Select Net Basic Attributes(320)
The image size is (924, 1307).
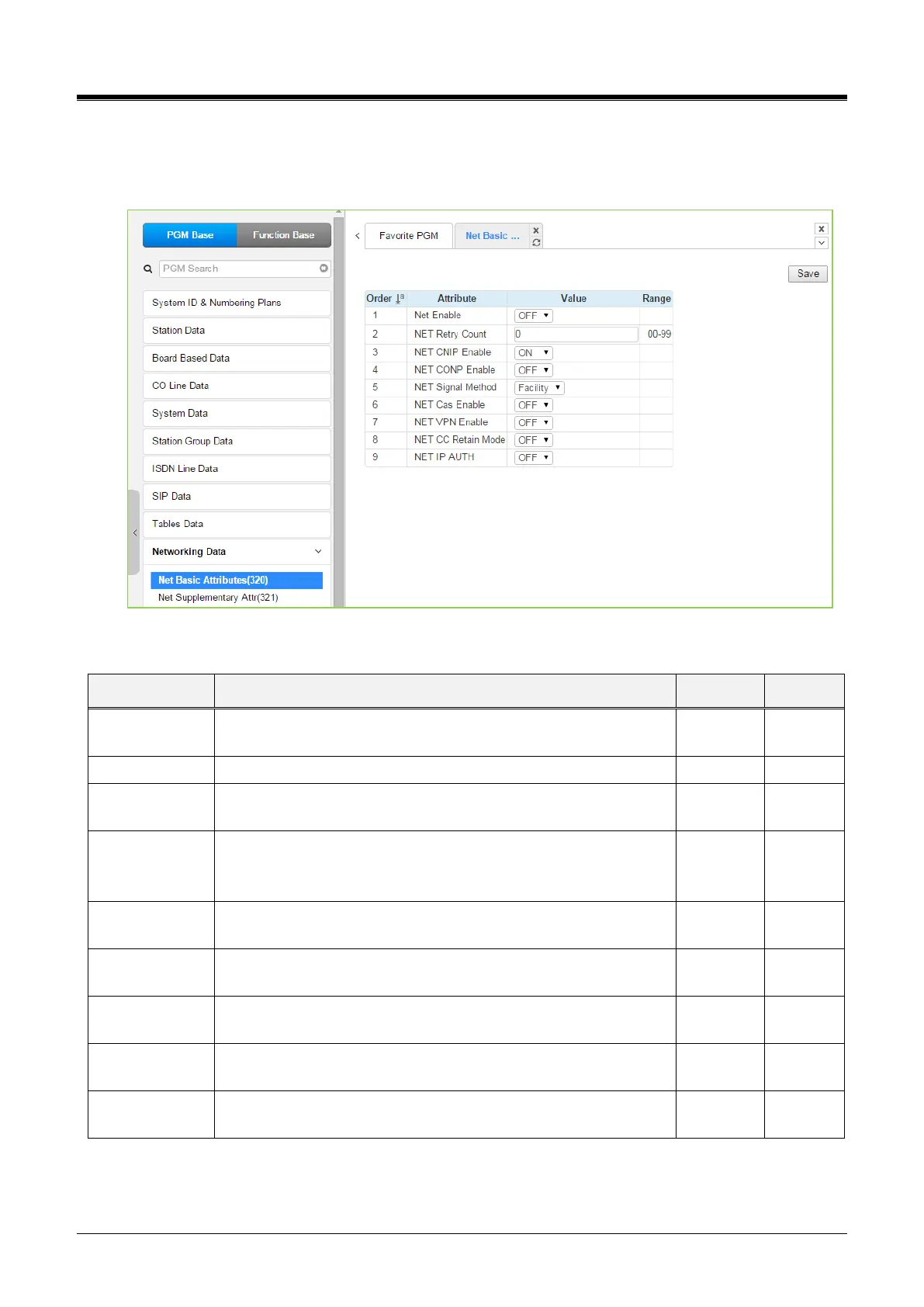pyautogui.click(x=237, y=581)
